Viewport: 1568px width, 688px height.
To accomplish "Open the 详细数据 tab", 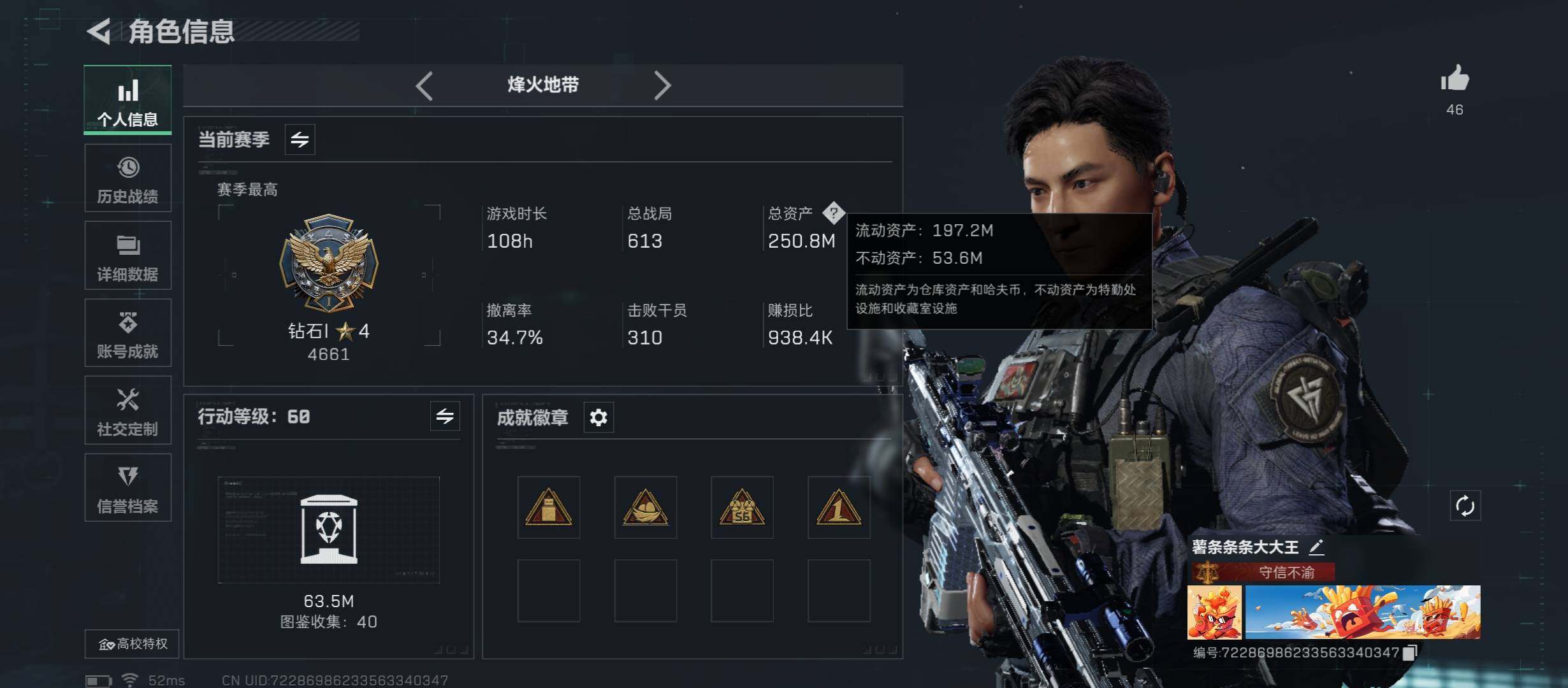I will [127, 255].
